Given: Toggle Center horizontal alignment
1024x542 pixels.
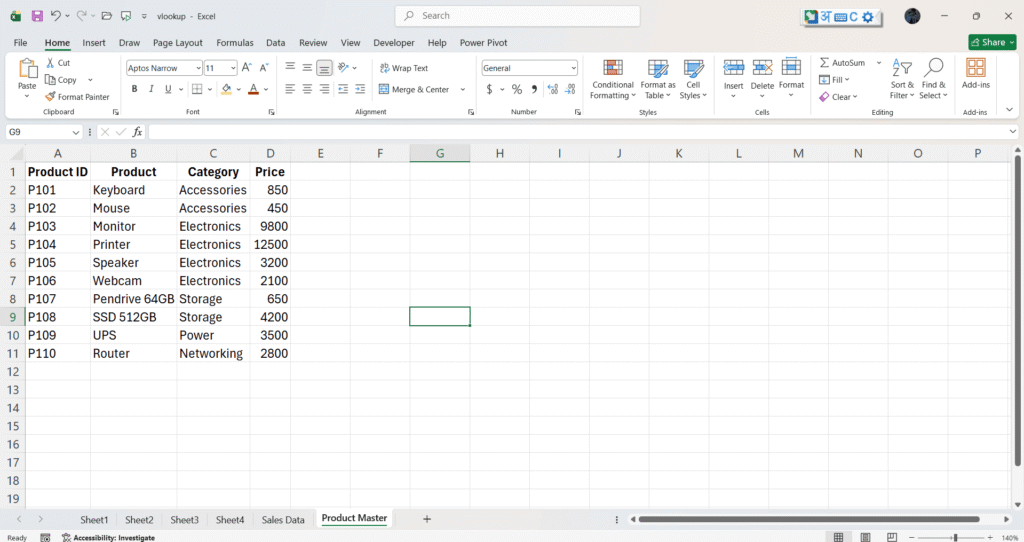Looking at the screenshot, I should coord(307,89).
